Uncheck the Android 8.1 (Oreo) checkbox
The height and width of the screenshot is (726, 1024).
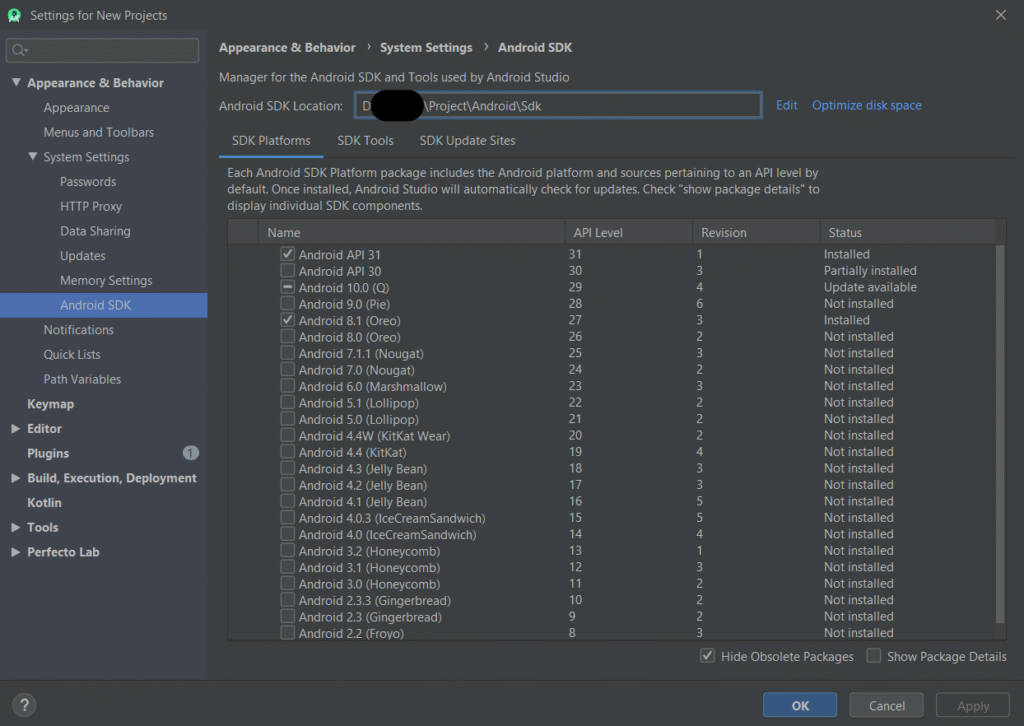pos(287,320)
